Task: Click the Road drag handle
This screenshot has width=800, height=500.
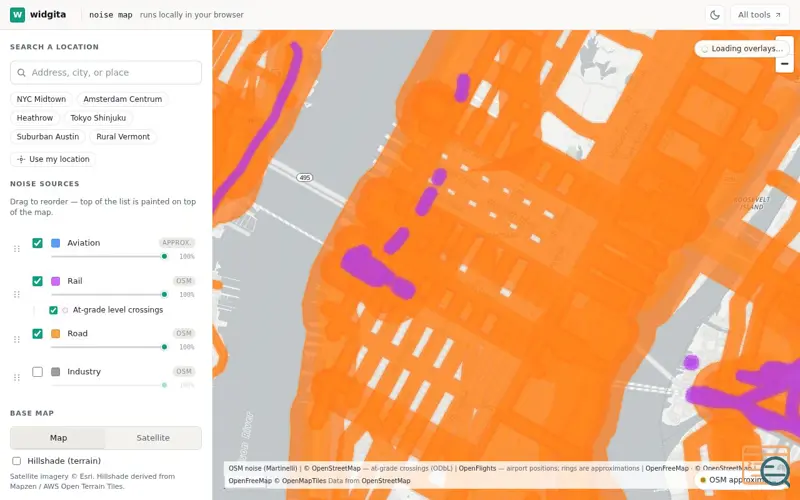Action: click(x=17, y=339)
